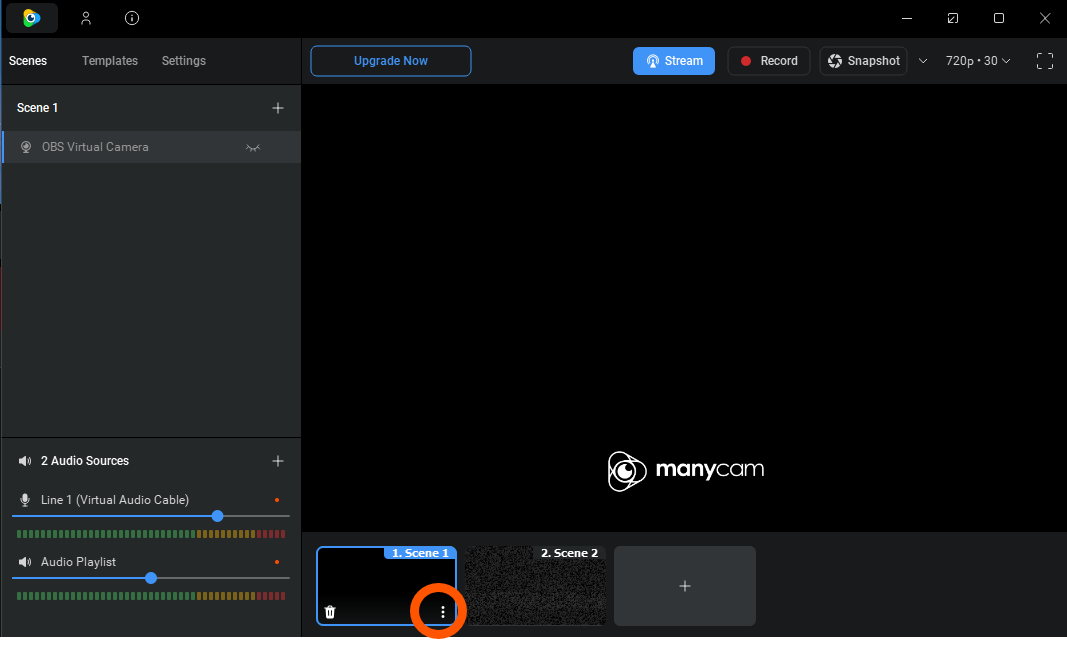Switch to the Settings tab
The height and width of the screenshot is (647, 1067).
[x=184, y=61]
